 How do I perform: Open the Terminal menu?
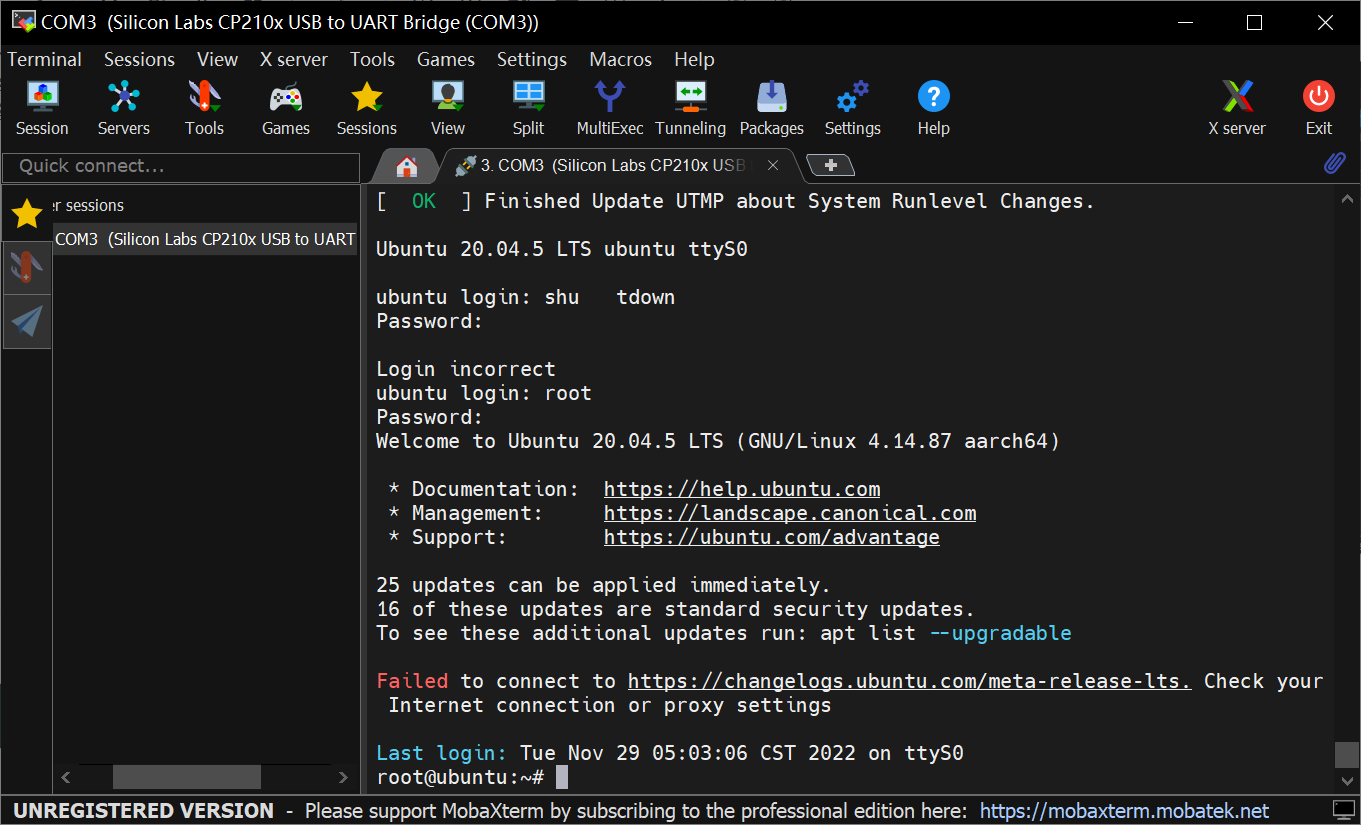pos(45,59)
